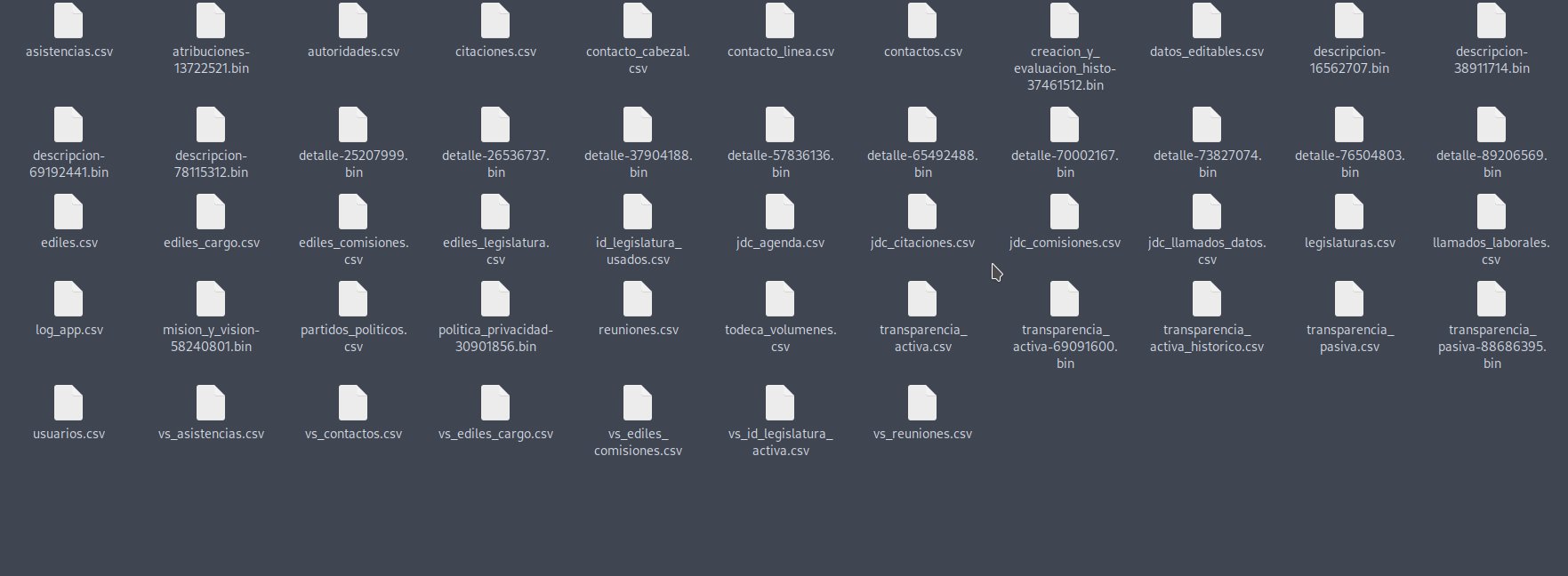This screenshot has height=576, width=1568.
Task: Select the llamados_laborales.csv file
Action: coord(1492,212)
